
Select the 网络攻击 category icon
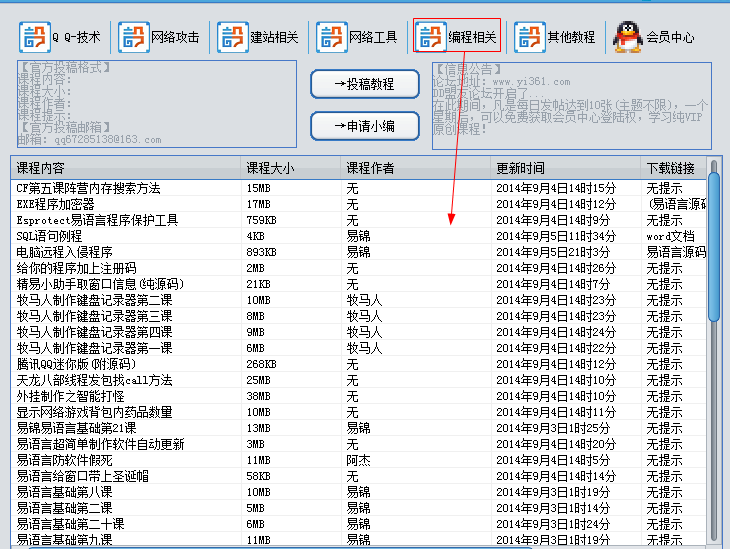pyautogui.click(x=134, y=37)
